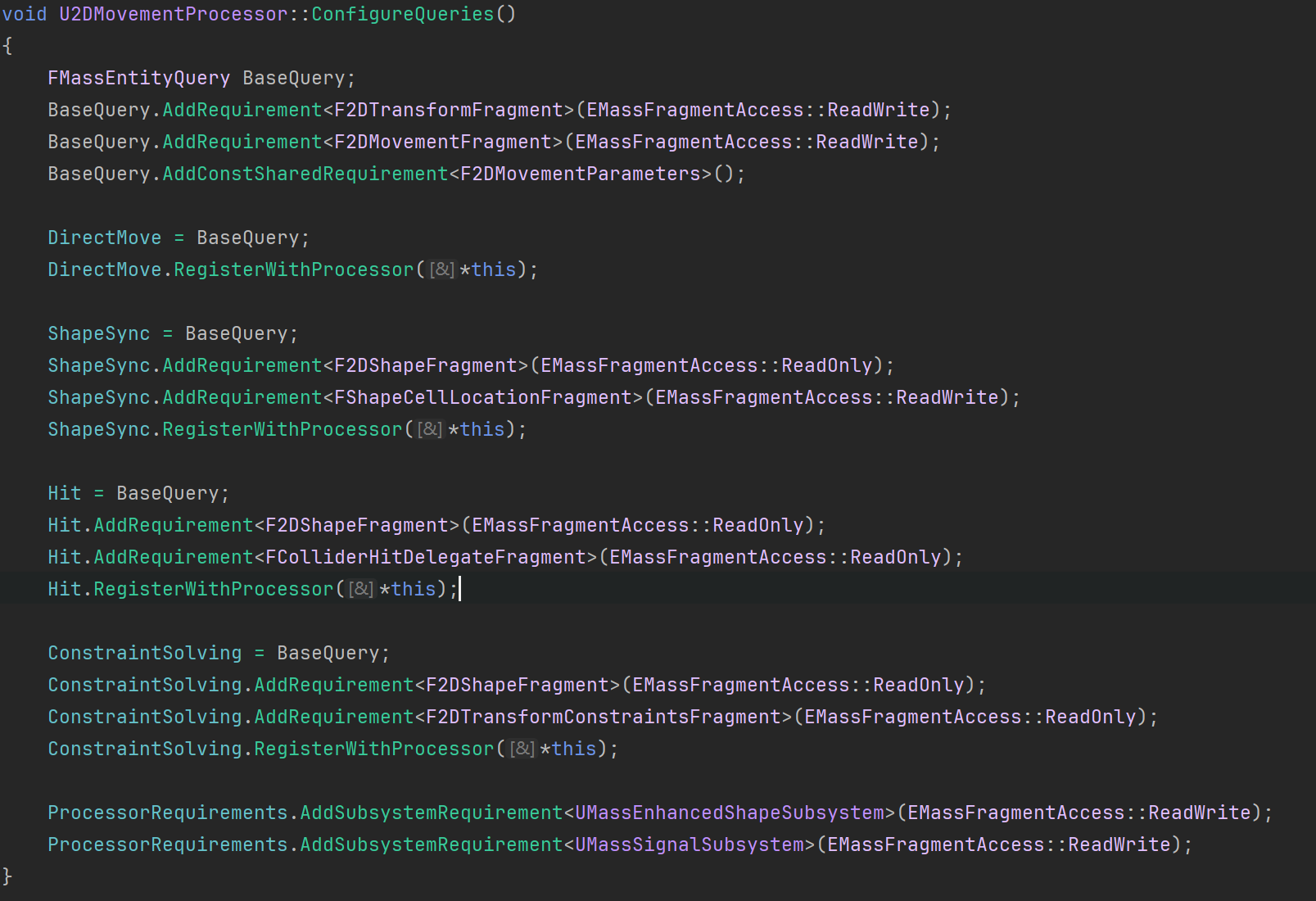Click the AddConstSharedRequirement method call
Image resolution: width=1316 pixels, height=901 pixels.
pos(305,174)
